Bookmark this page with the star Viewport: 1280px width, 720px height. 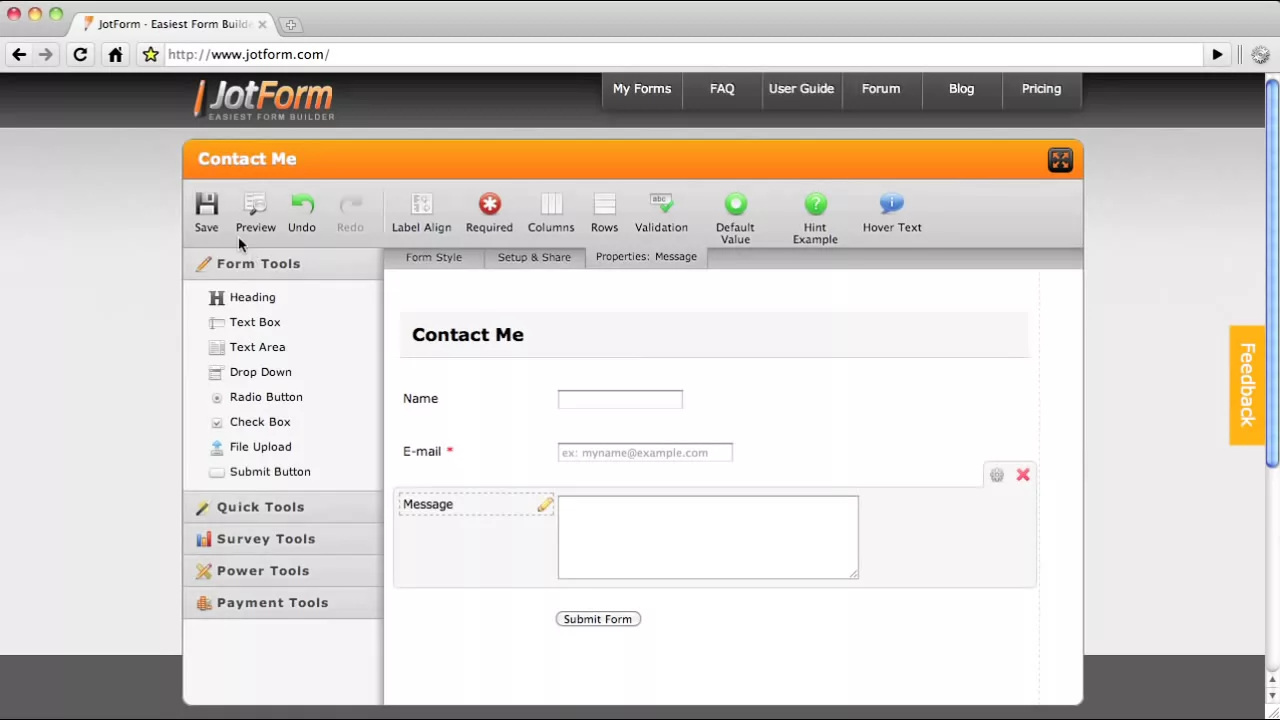pos(151,55)
